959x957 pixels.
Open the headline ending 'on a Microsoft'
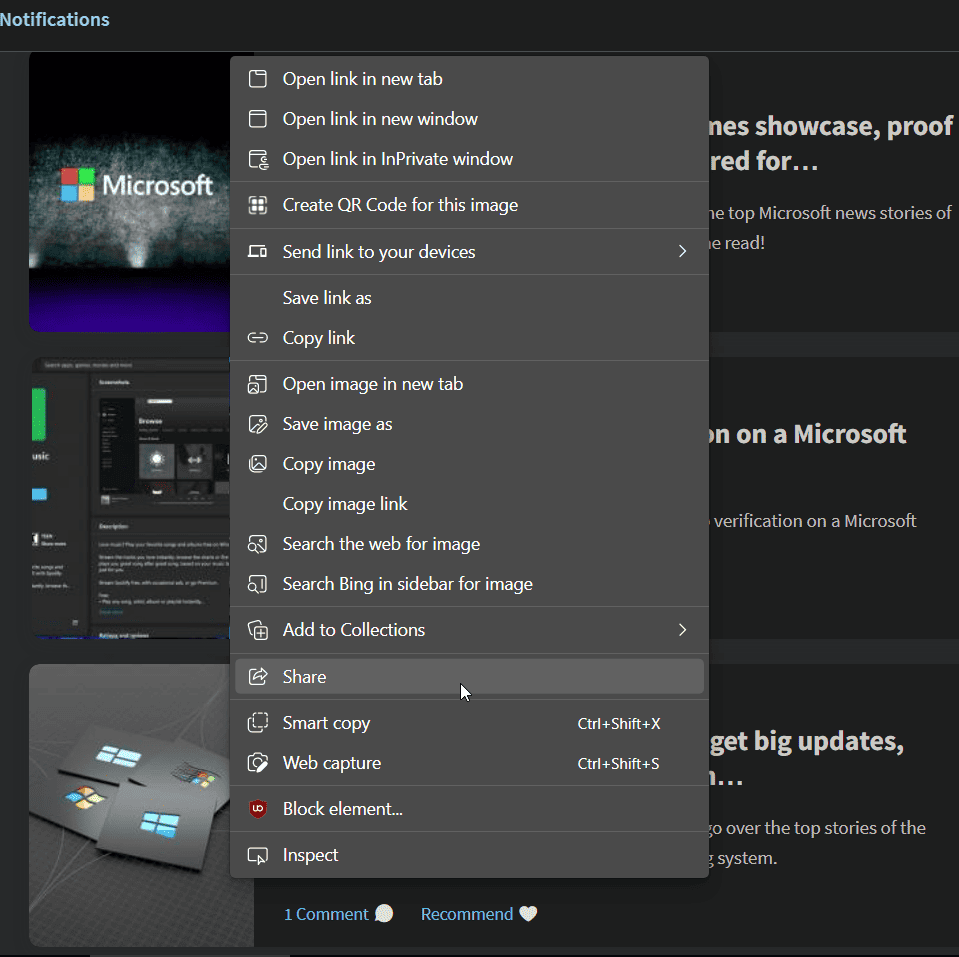coord(807,434)
